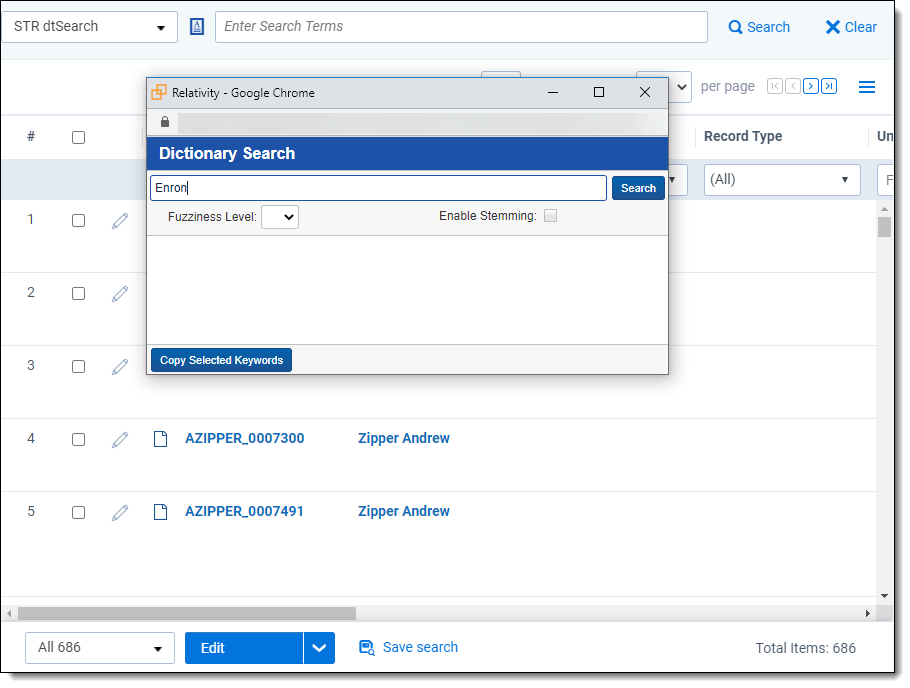Clear search terms with the X Clear button

click(851, 27)
